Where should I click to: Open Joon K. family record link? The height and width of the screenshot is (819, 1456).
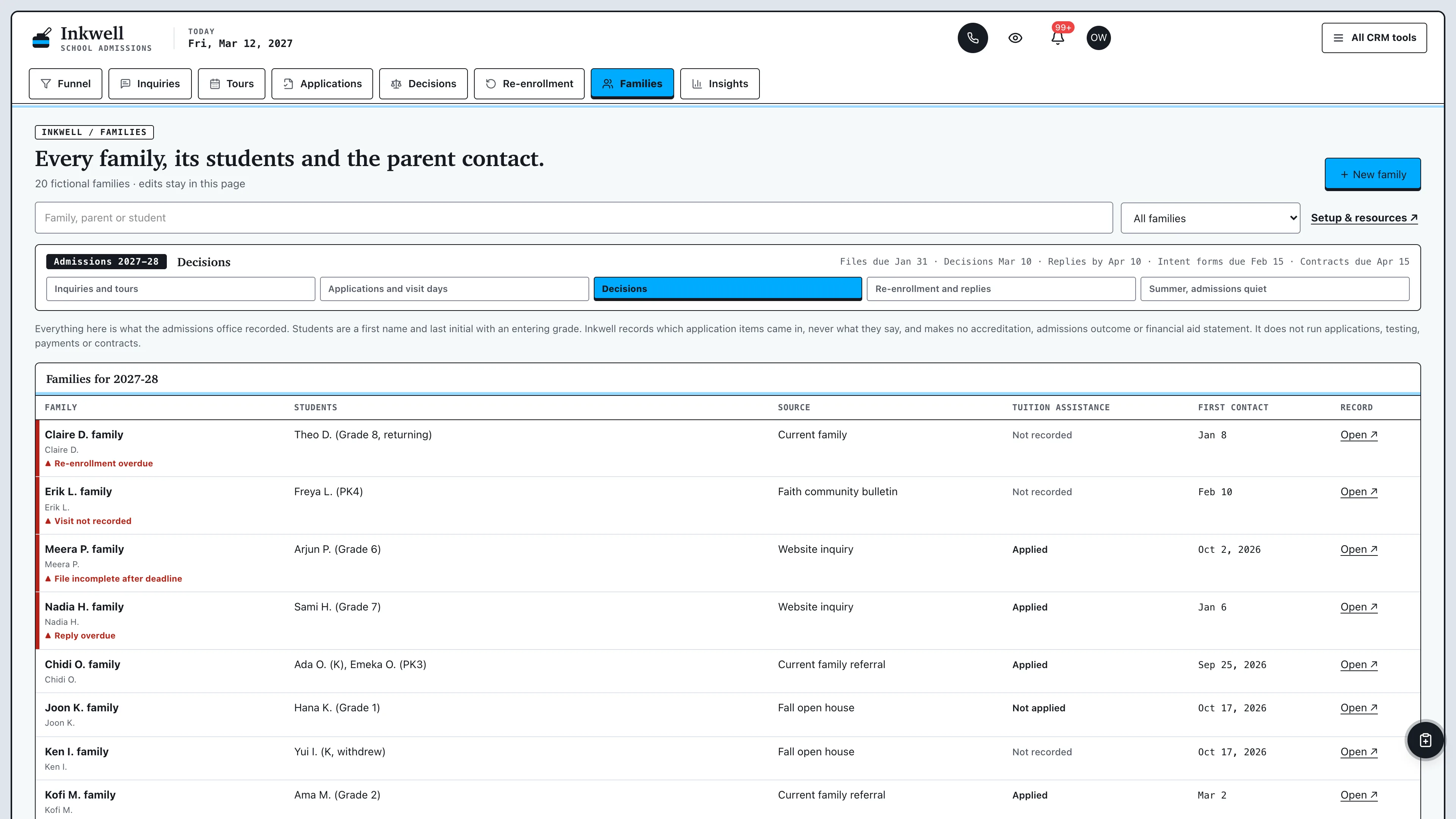[1359, 708]
